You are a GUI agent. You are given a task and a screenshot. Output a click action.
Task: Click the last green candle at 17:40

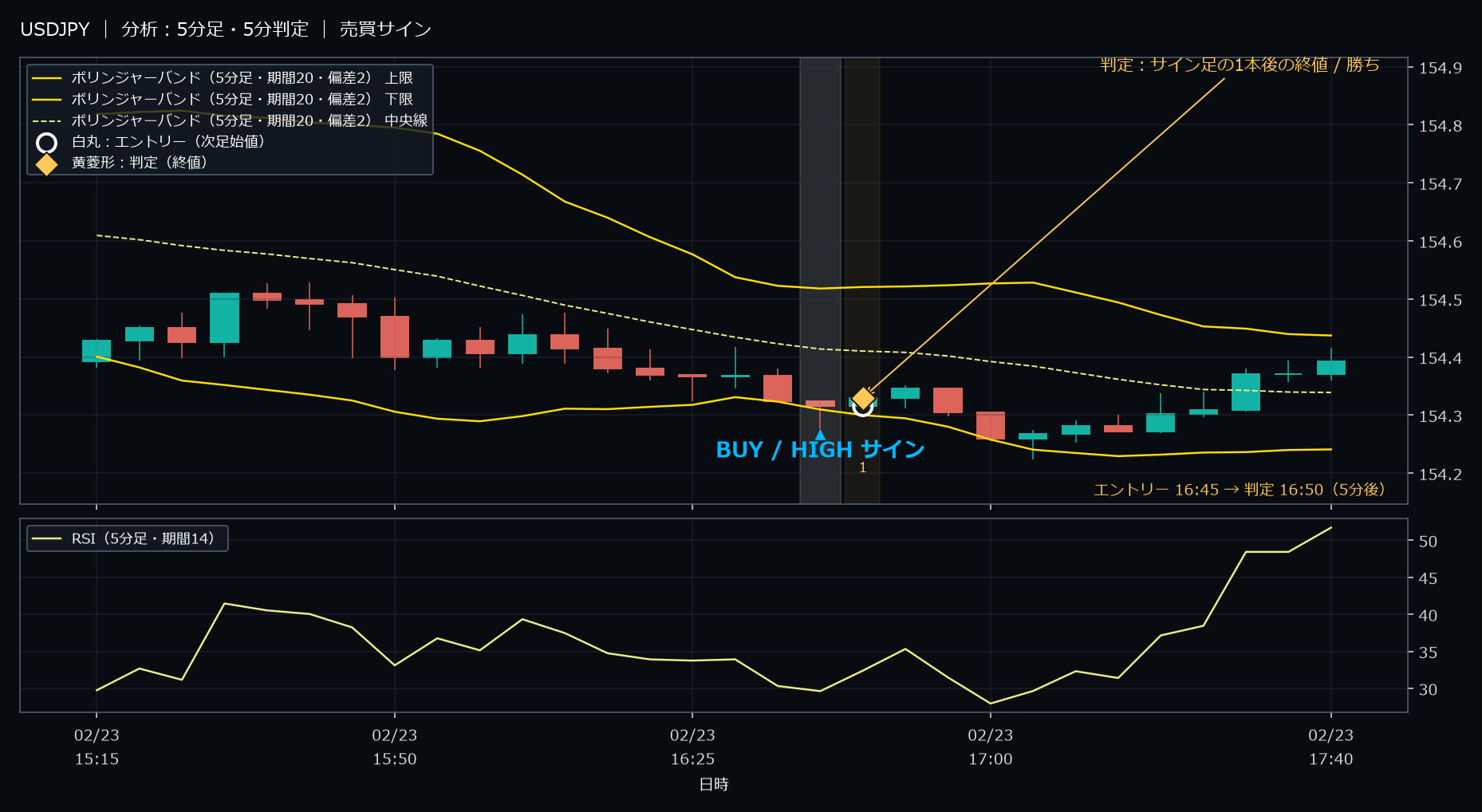[1330, 367]
